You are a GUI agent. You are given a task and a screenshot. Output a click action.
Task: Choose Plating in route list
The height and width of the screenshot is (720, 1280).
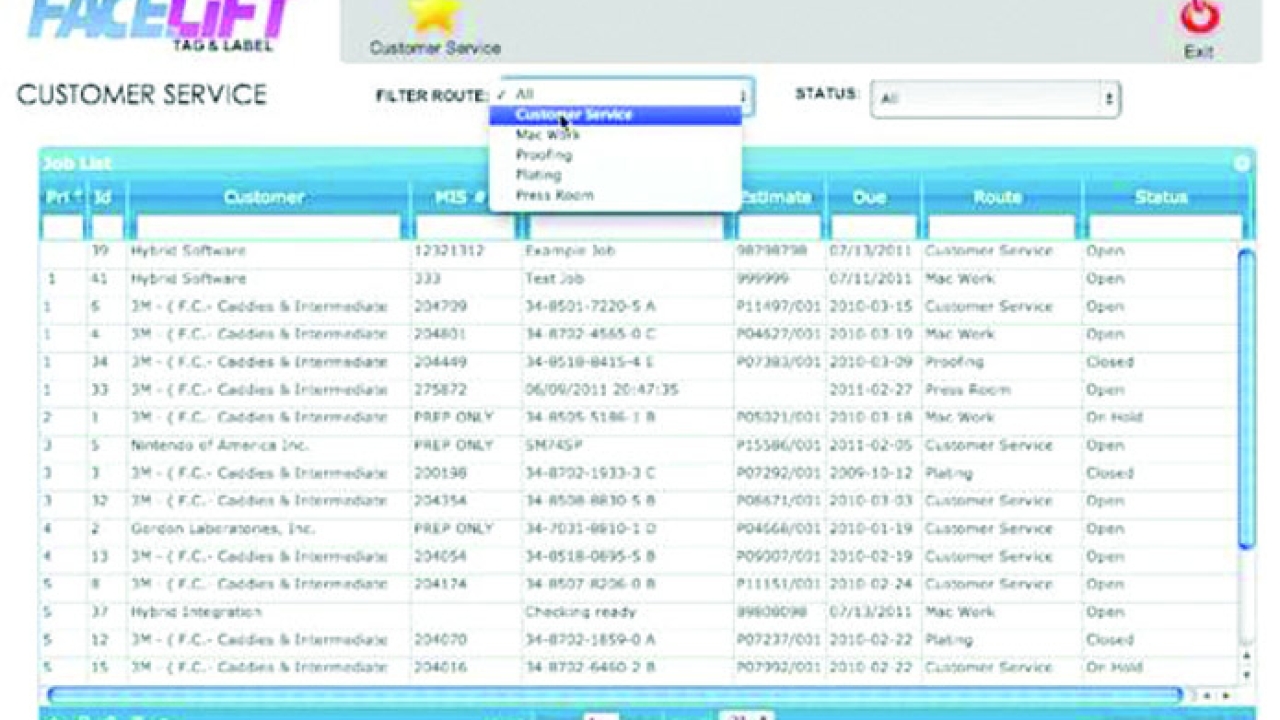pyautogui.click(x=615, y=175)
